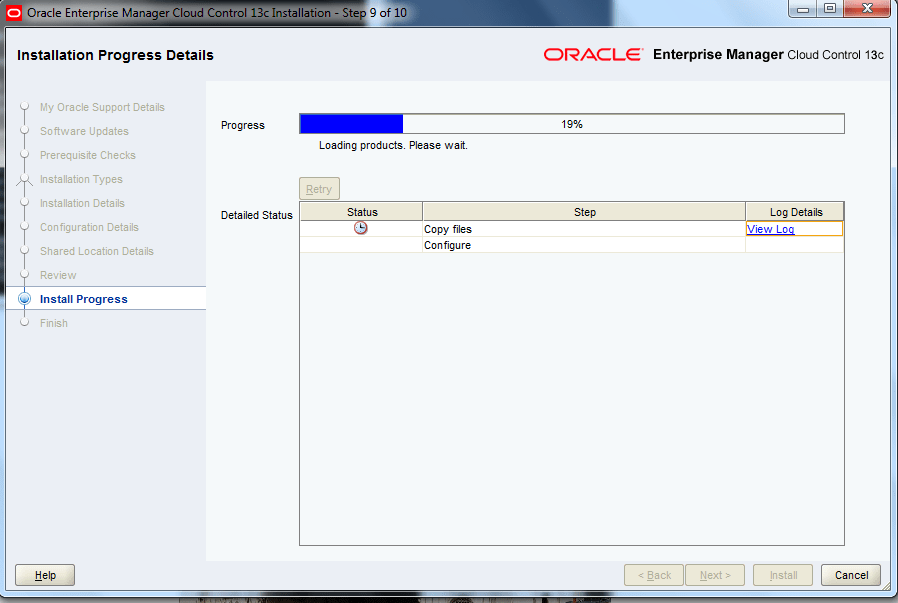Select My Oracle Support Details step
898x603 pixels.
(102, 107)
